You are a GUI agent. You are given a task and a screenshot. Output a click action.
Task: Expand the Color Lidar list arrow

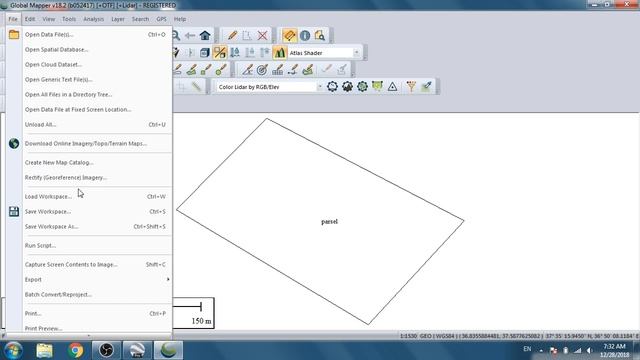tap(320, 87)
